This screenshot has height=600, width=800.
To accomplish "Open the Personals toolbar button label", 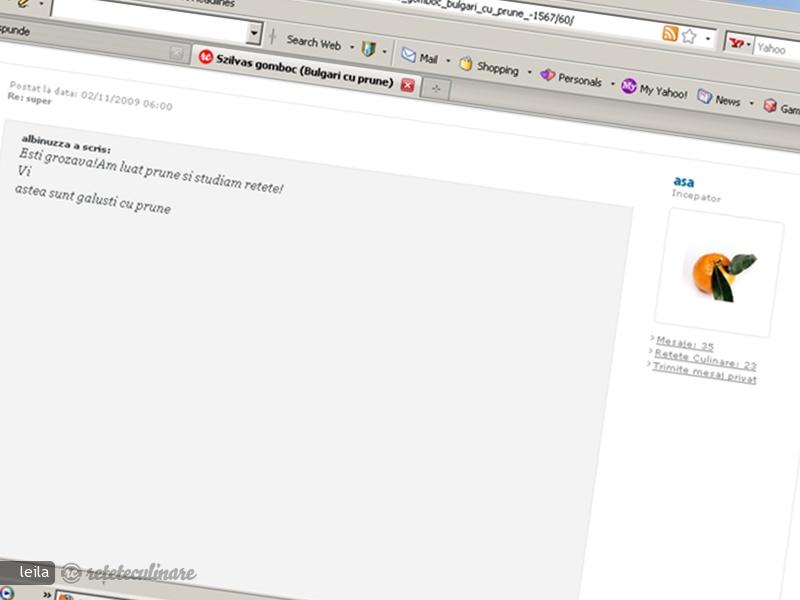I will coord(580,80).
